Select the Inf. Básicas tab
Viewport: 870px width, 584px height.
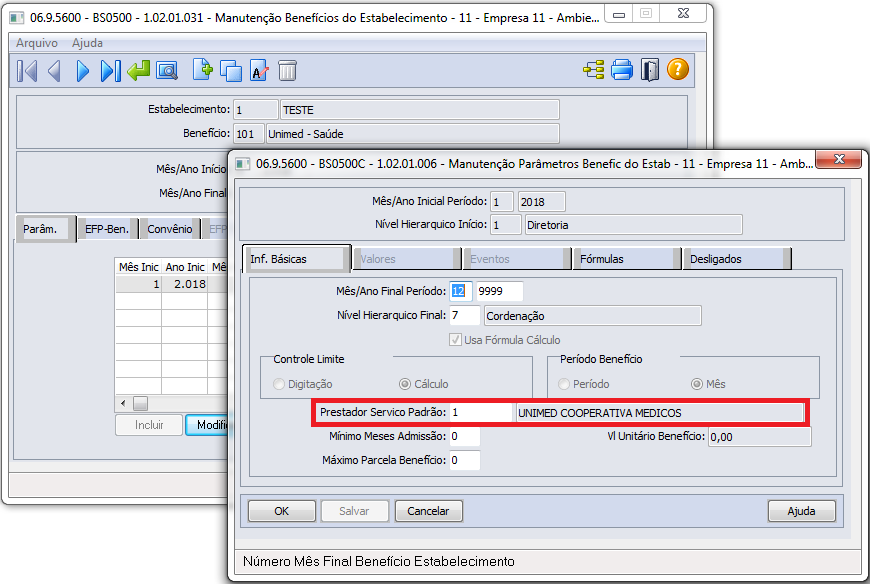pyautogui.click(x=297, y=258)
